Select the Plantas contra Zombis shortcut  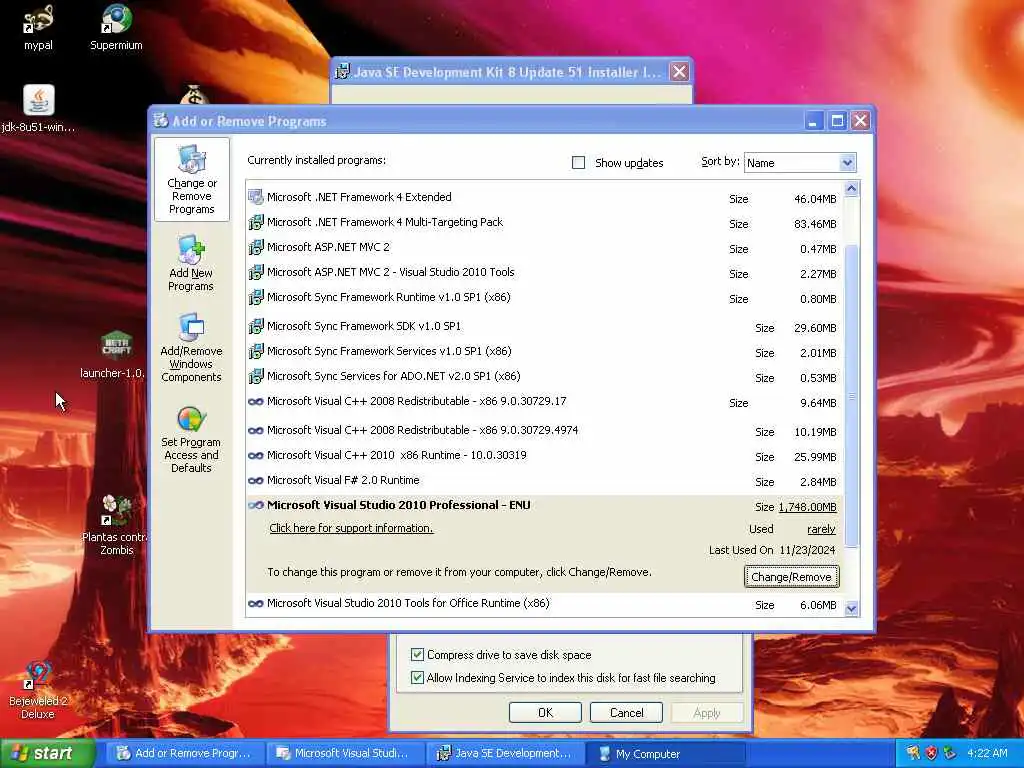(116, 525)
